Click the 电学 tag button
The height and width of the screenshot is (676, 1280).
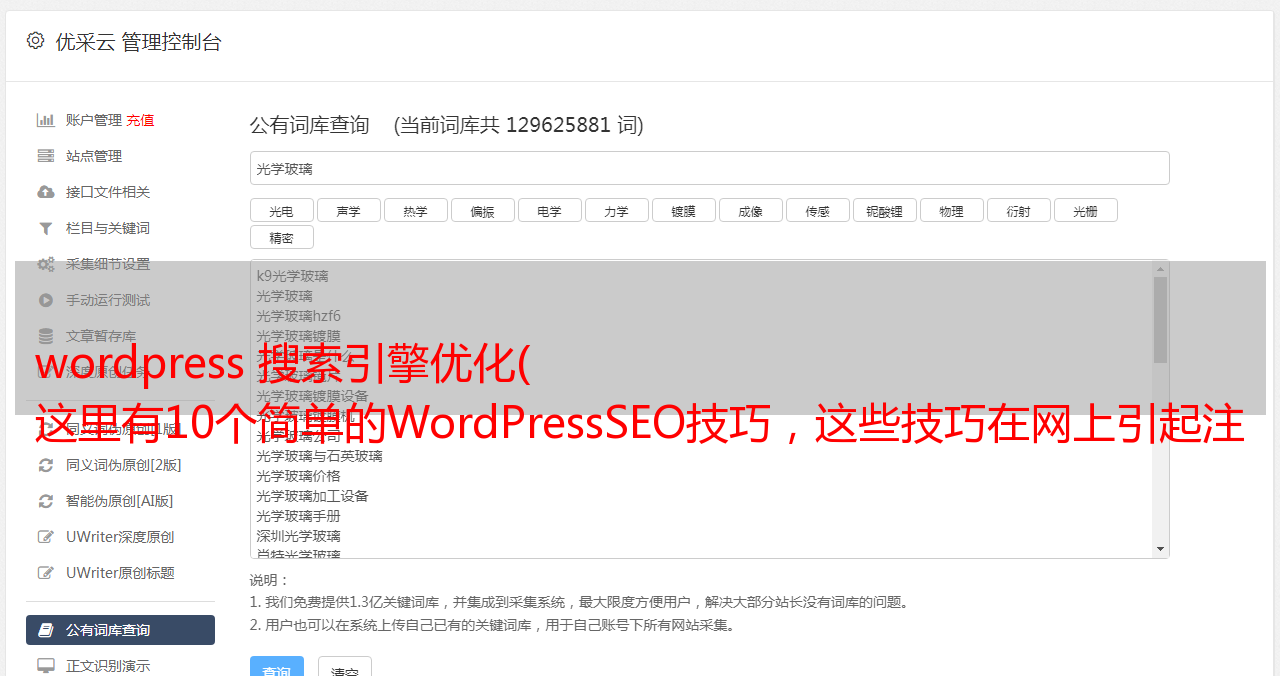pos(550,211)
